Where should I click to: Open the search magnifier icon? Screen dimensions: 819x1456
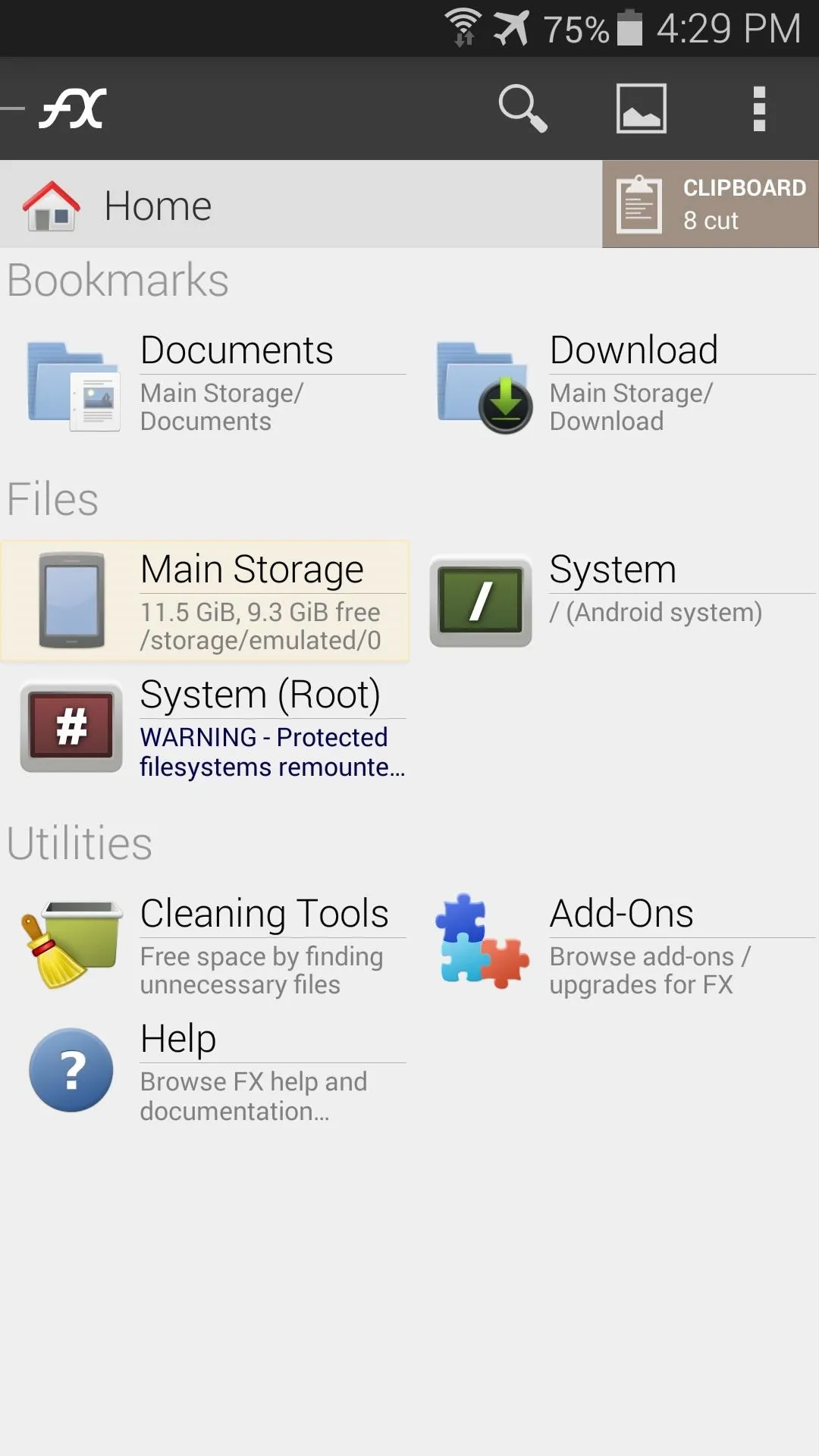(522, 108)
